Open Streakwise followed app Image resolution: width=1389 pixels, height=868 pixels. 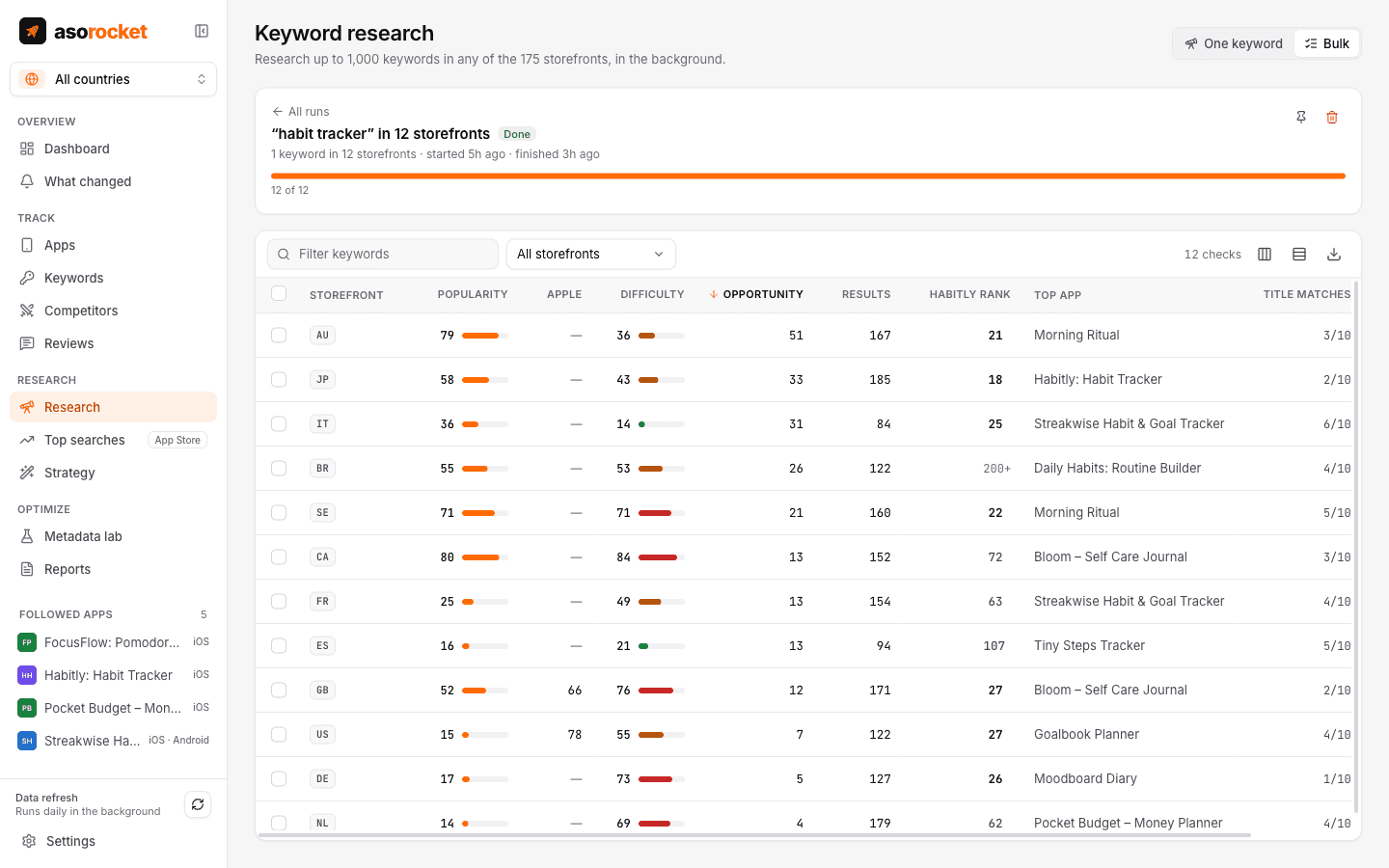coord(114,741)
